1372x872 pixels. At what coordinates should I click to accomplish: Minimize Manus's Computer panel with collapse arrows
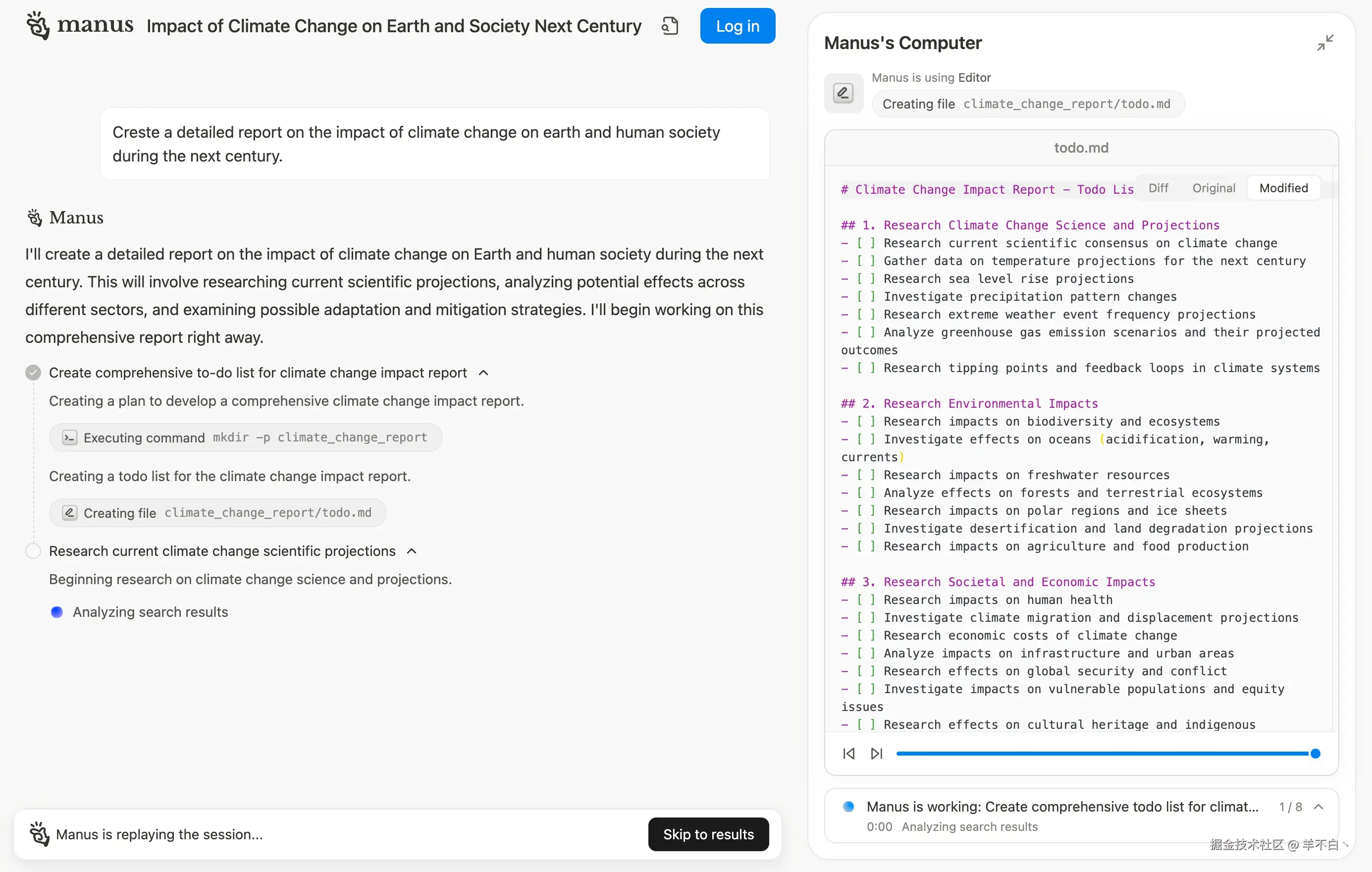(x=1325, y=43)
